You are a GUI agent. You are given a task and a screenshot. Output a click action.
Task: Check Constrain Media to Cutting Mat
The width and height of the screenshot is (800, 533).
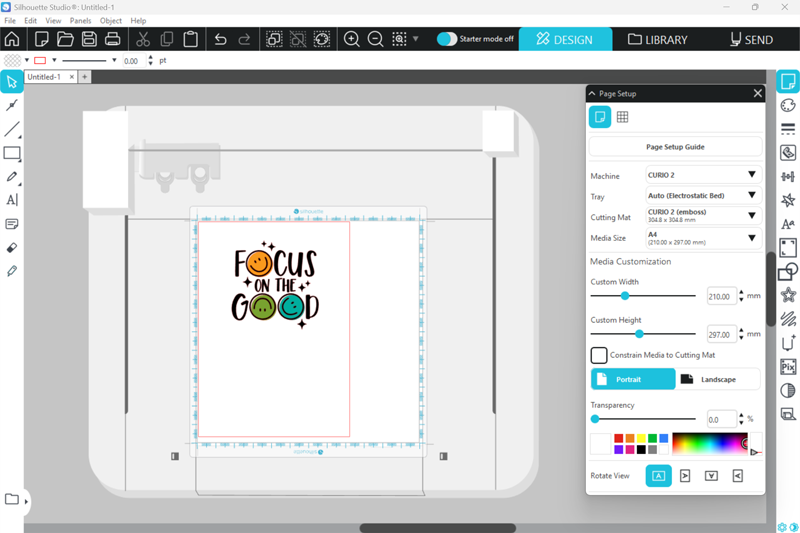(x=599, y=355)
